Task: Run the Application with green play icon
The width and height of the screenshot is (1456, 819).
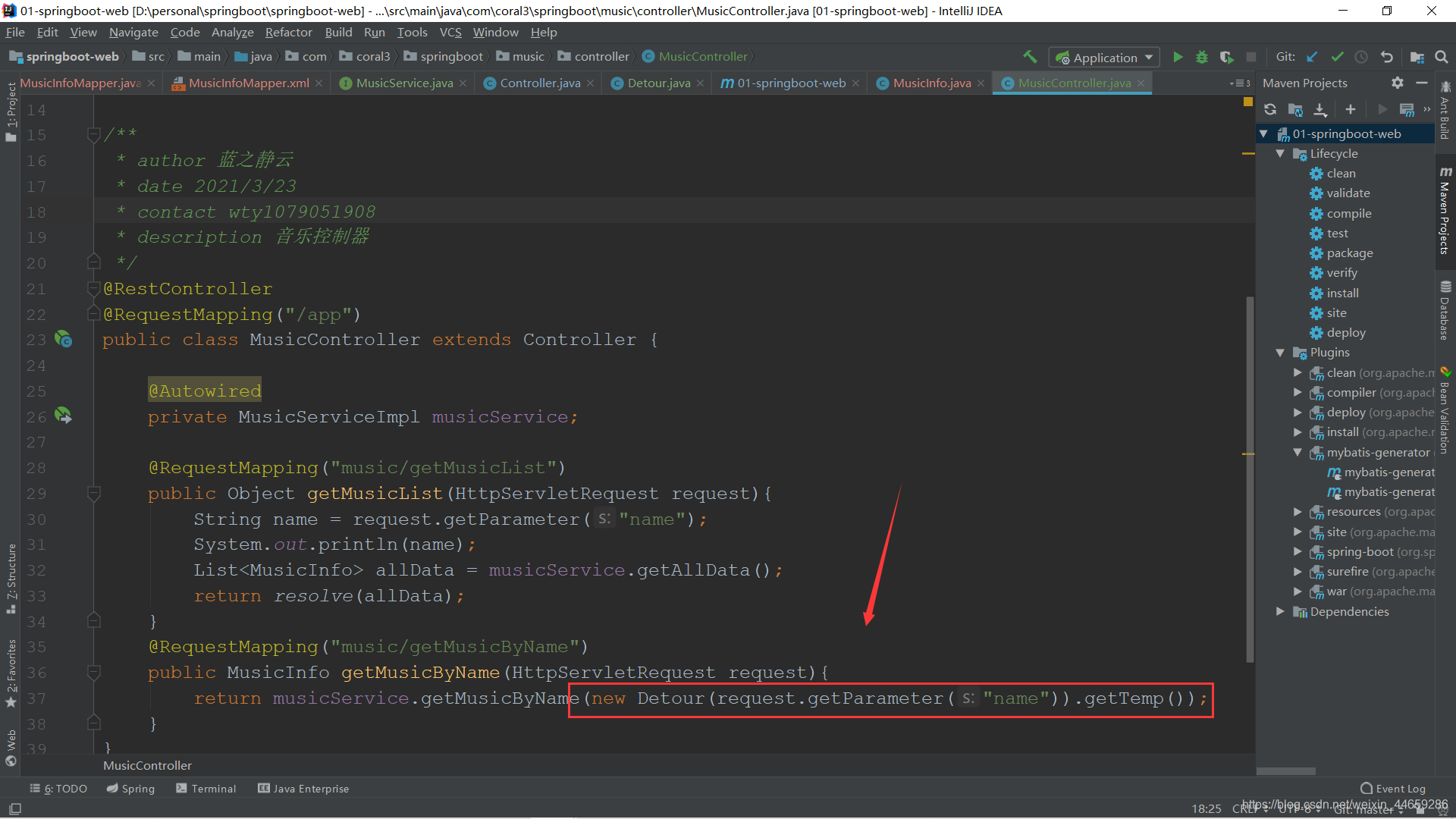Action: [1178, 57]
